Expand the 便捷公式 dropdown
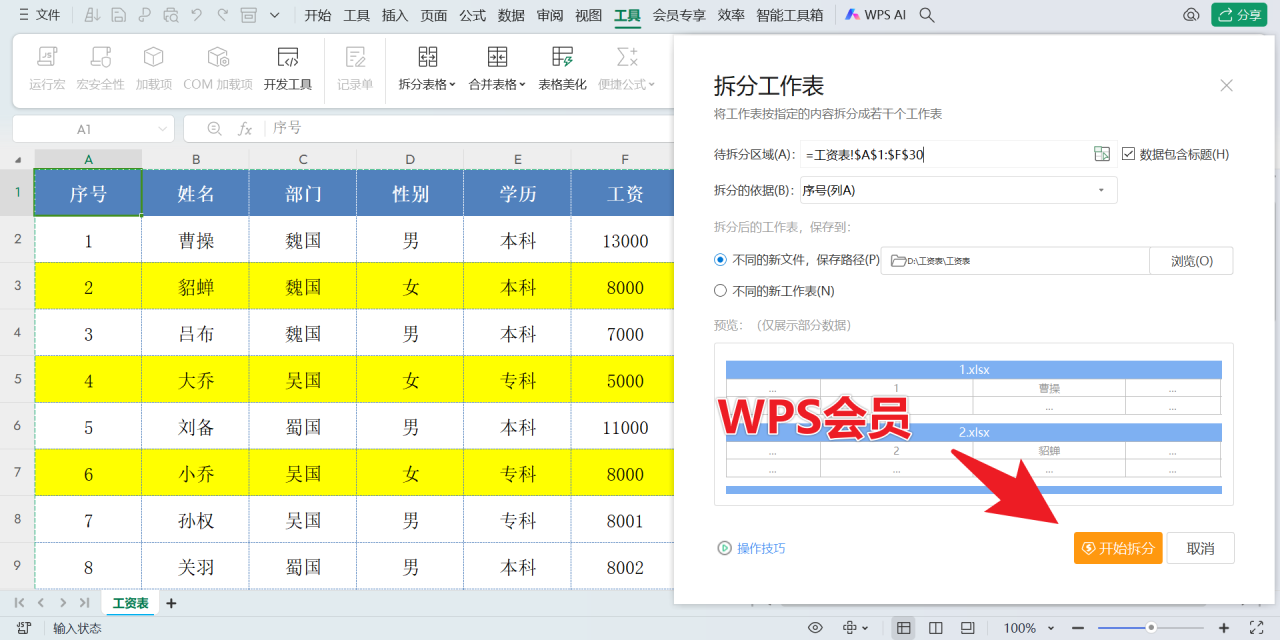 (x=652, y=85)
